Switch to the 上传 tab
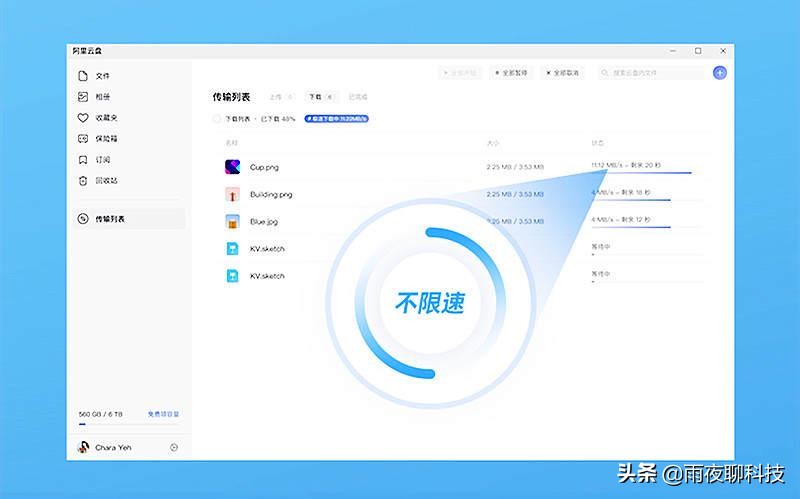Screen dimensions: 800x499 pos(281,97)
